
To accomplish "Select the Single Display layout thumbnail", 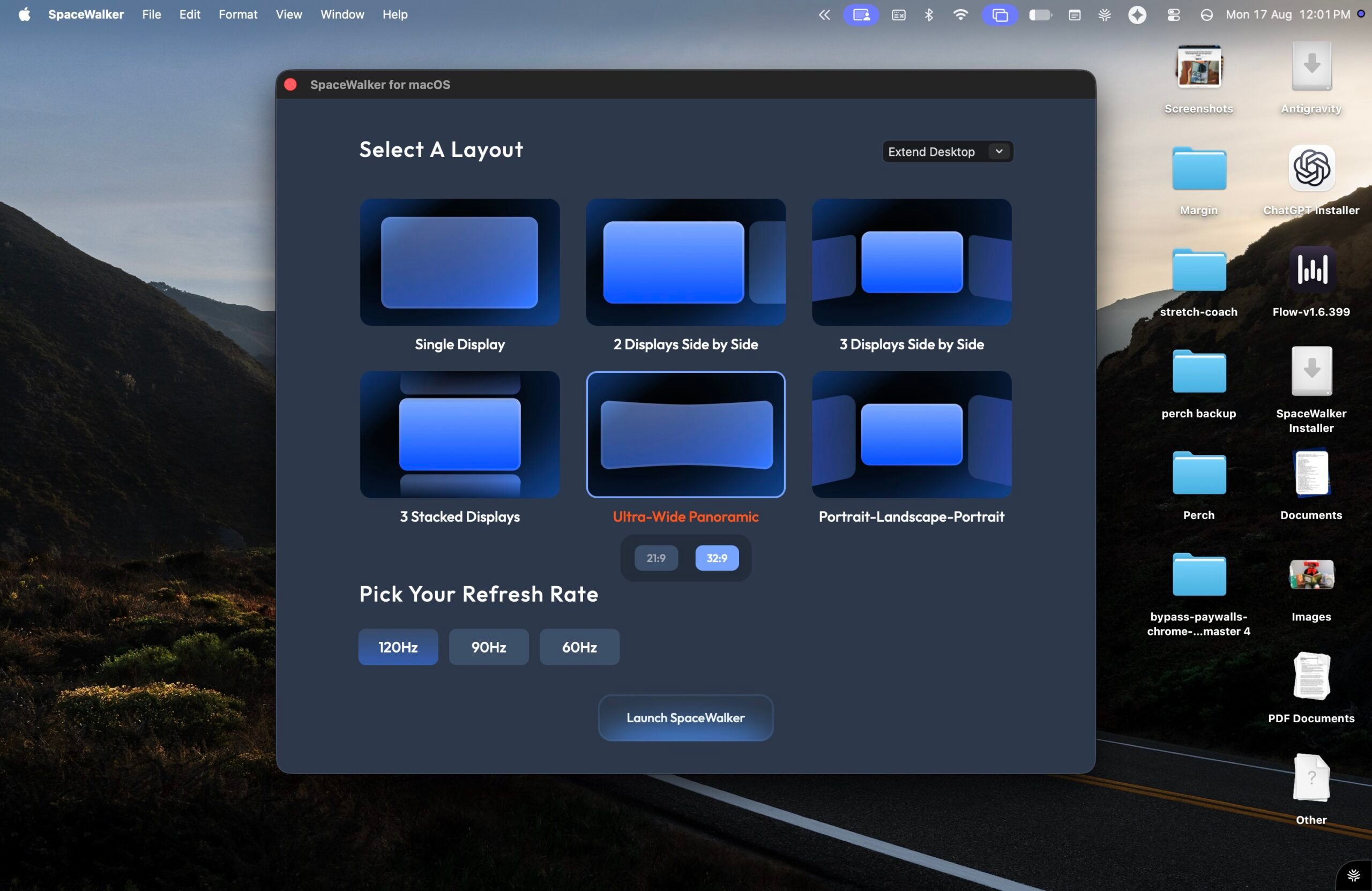I will coord(459,262).
